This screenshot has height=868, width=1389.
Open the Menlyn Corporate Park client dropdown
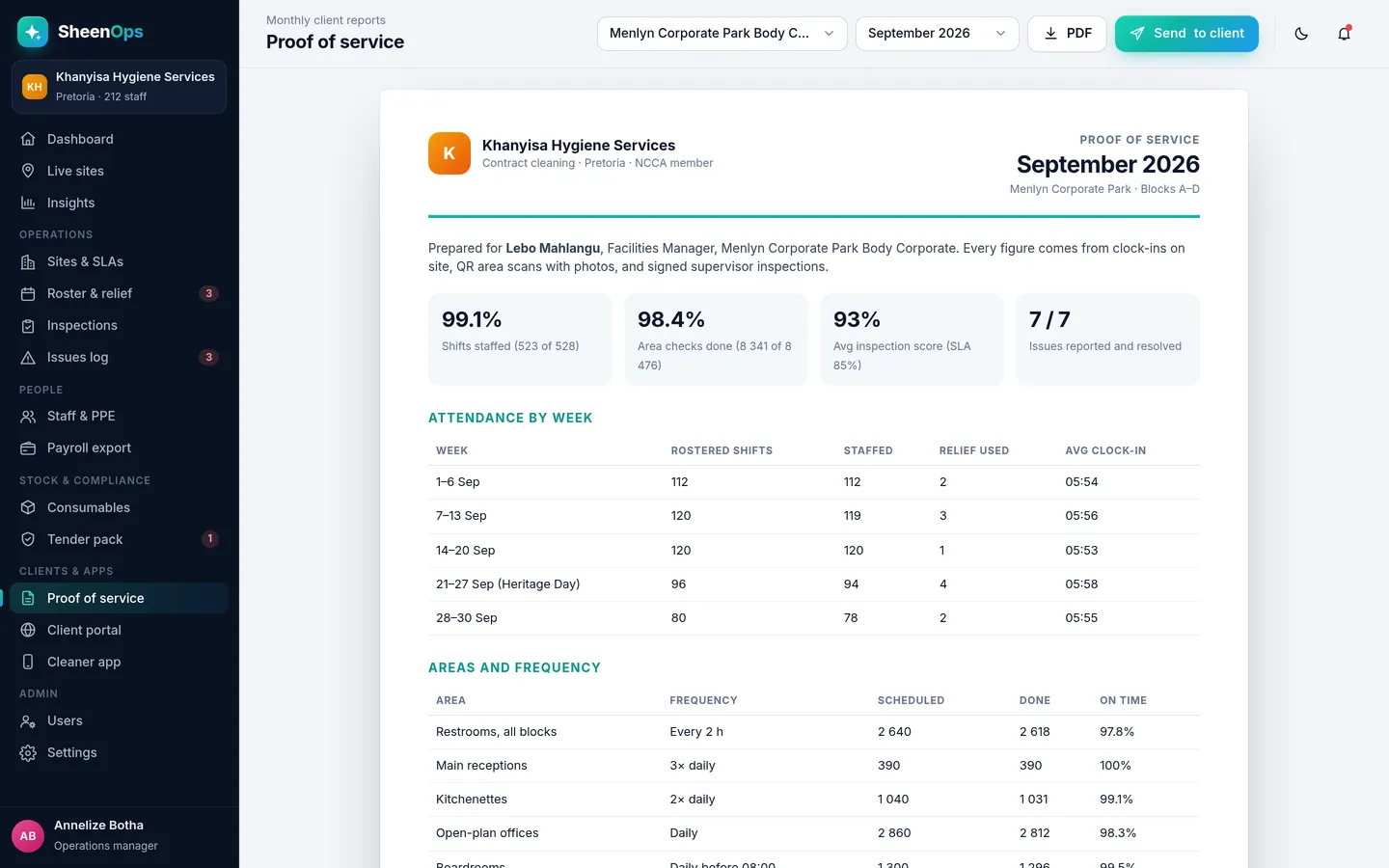click(x=722, y=34)
